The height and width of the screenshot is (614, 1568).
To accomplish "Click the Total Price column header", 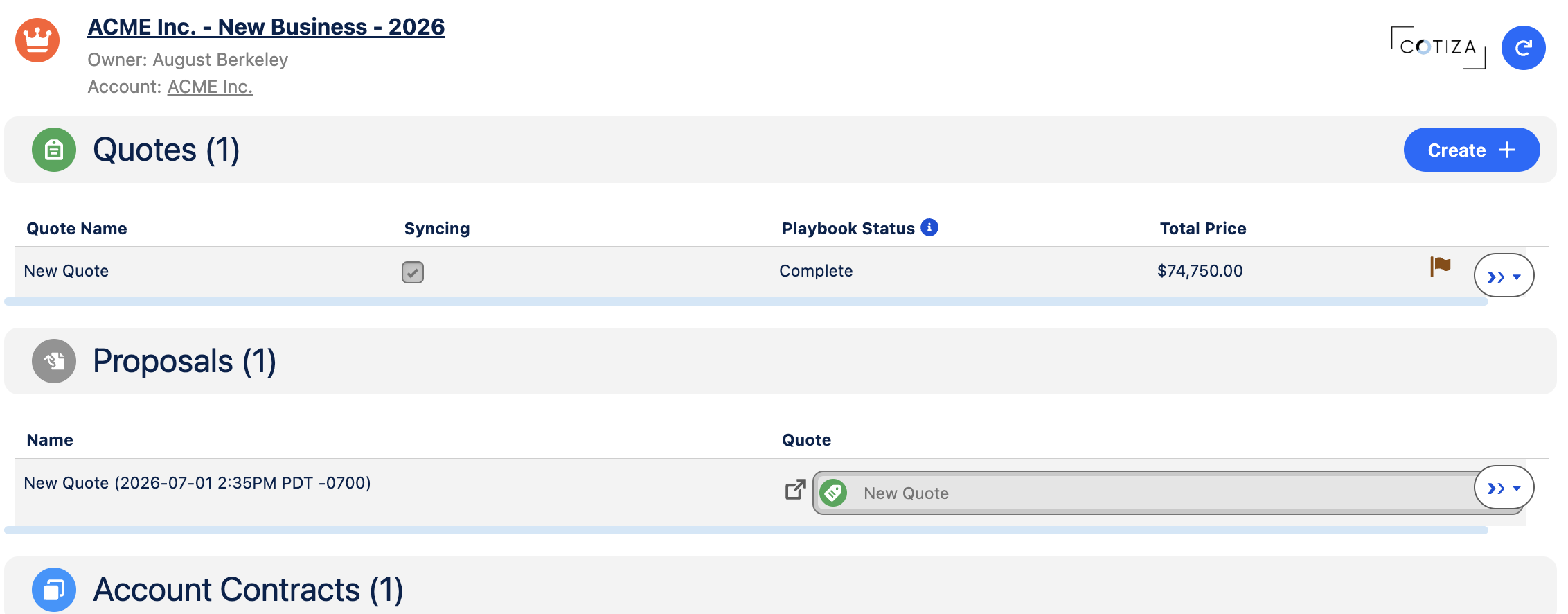I will pos(1203,229).
